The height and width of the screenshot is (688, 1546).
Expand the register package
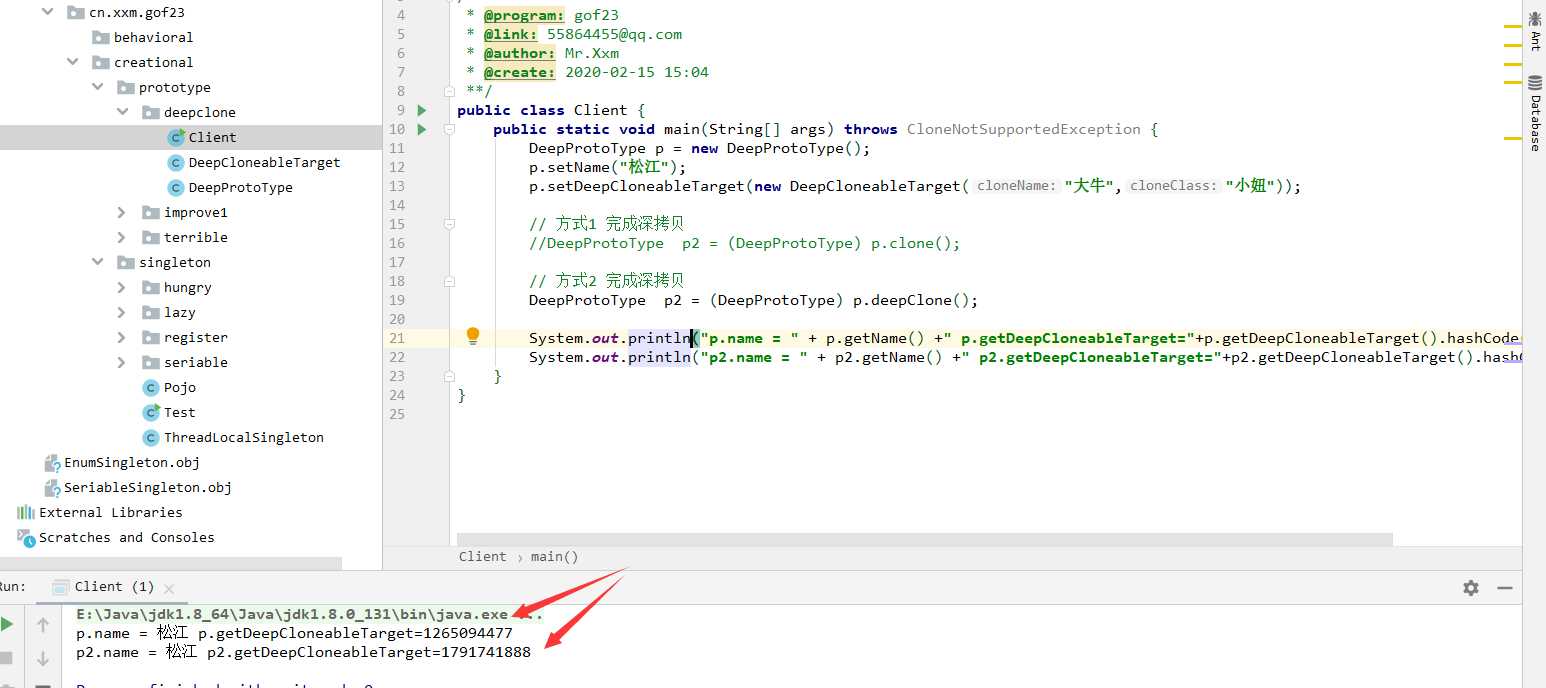pos(122,337)
